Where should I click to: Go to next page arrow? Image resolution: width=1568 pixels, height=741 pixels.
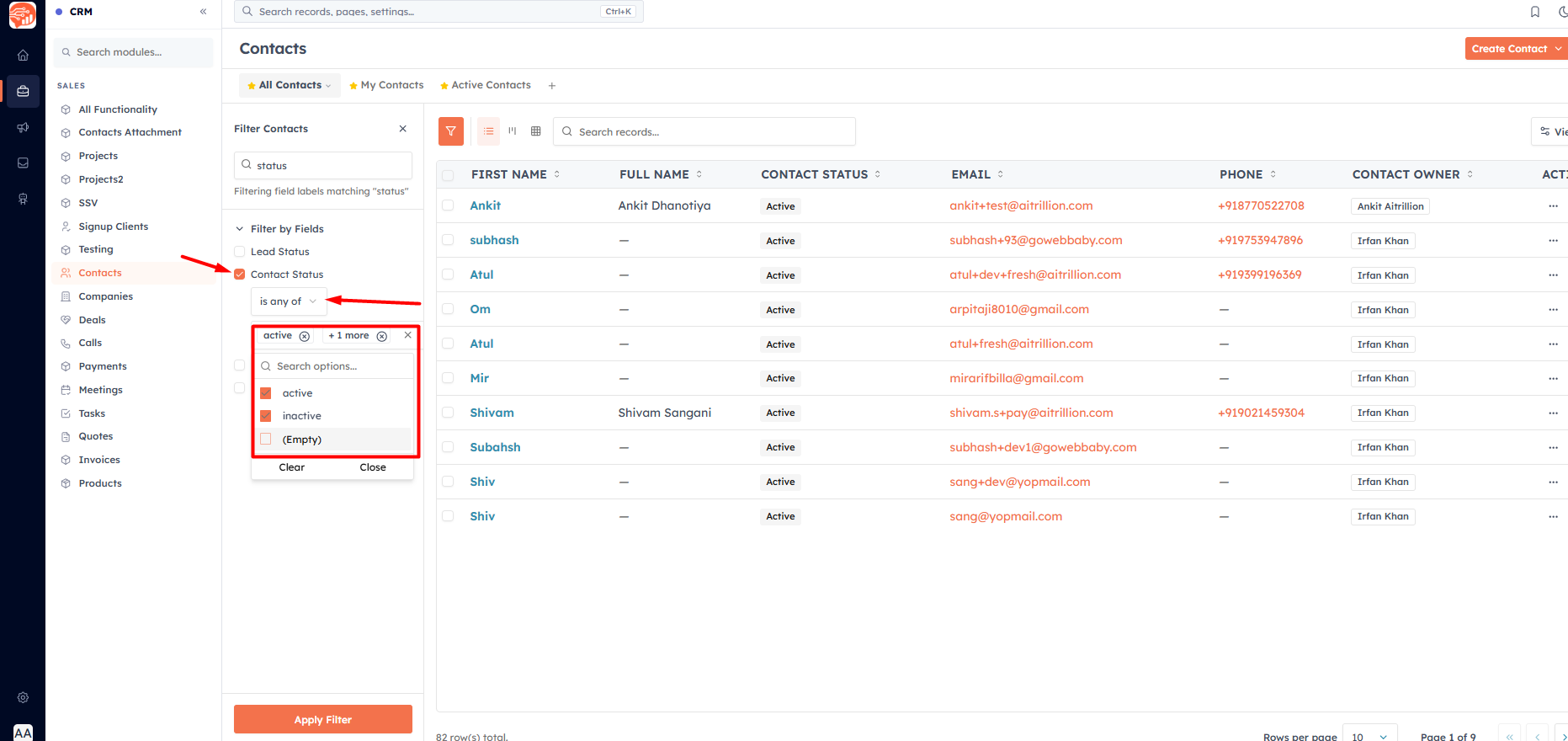point(1564,735)
